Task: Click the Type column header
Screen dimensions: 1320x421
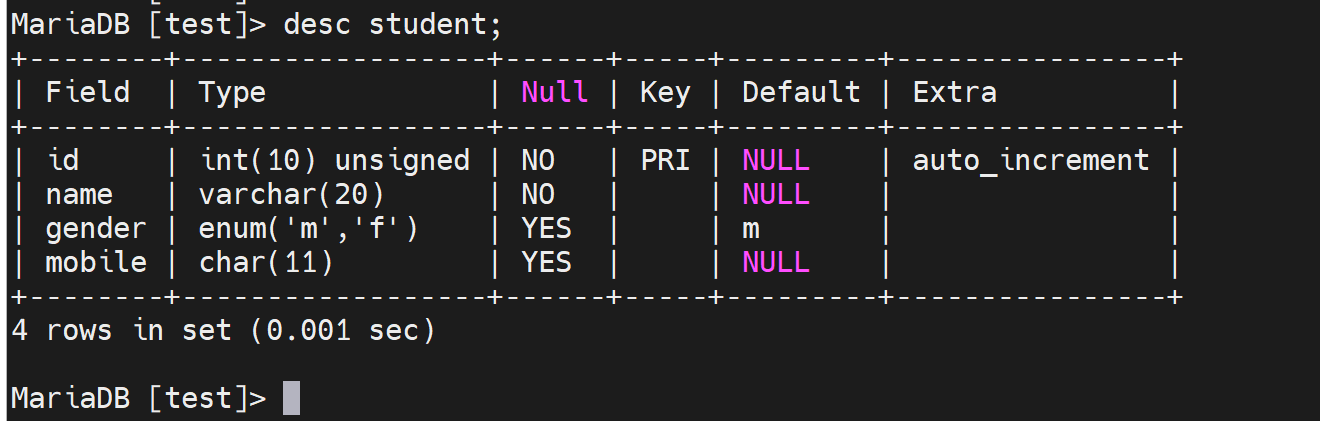Action: (x=232, y=93)
